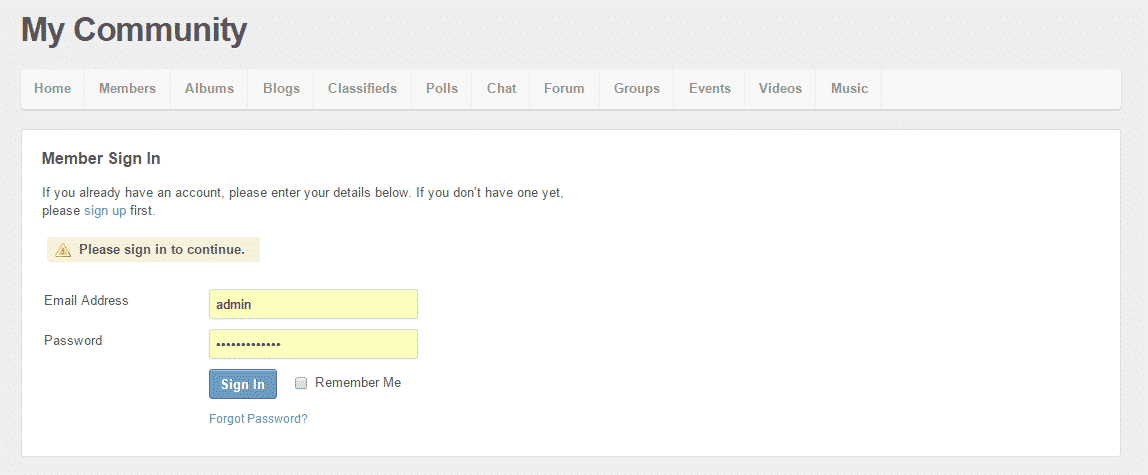
Task: Open the Classifieds section
Action: pos(362,89)
